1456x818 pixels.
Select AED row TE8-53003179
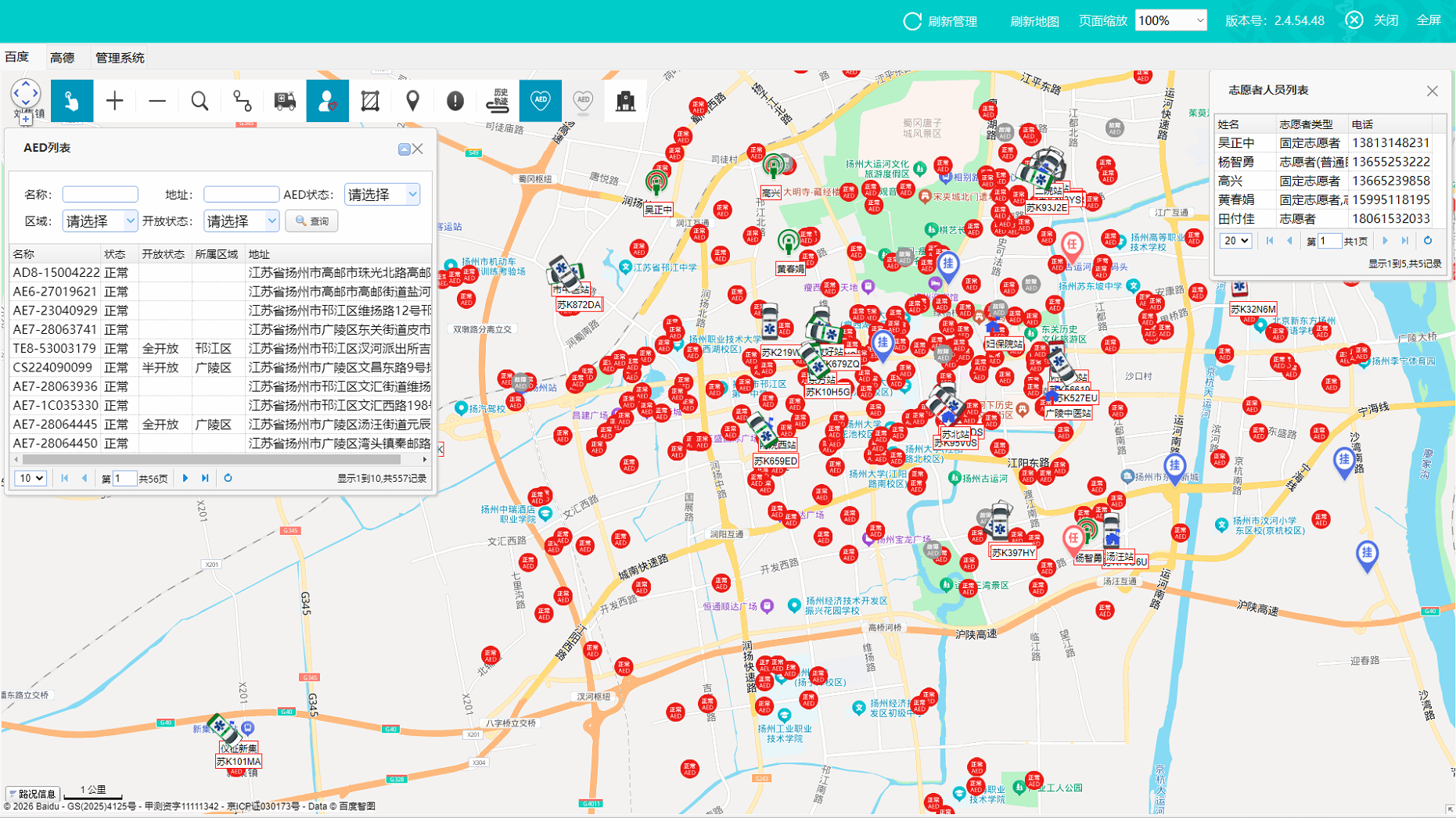(x=221, y=348)
